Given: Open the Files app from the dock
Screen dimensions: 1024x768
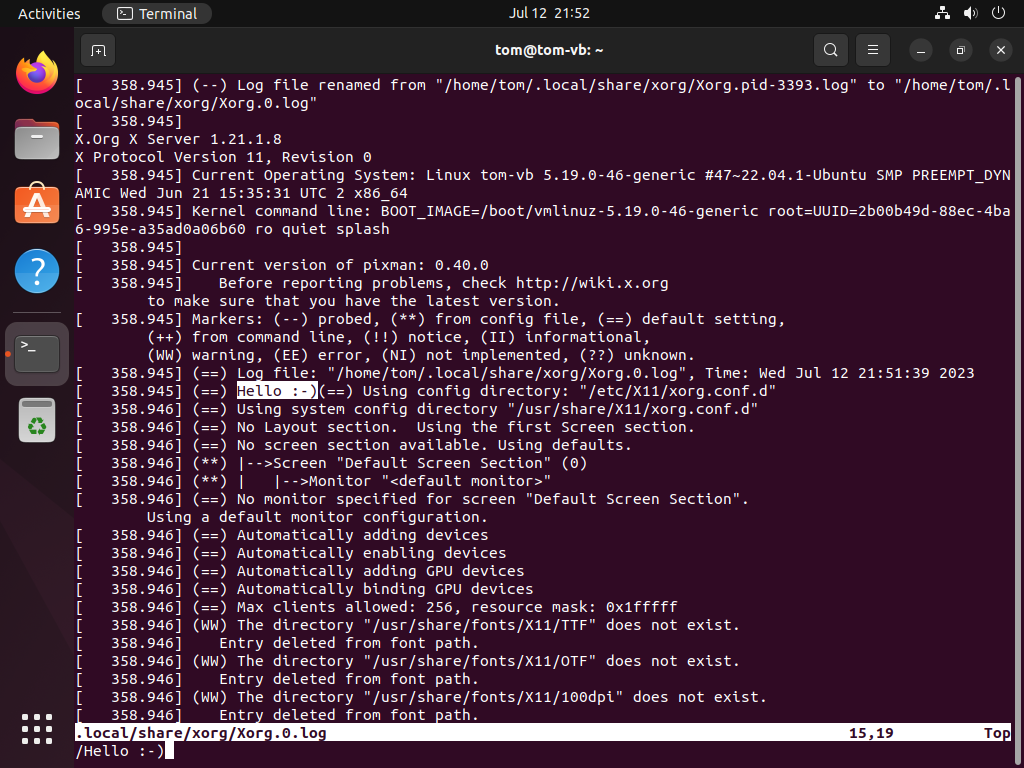Looking at the screenshot, I should [x=36, y=140].
